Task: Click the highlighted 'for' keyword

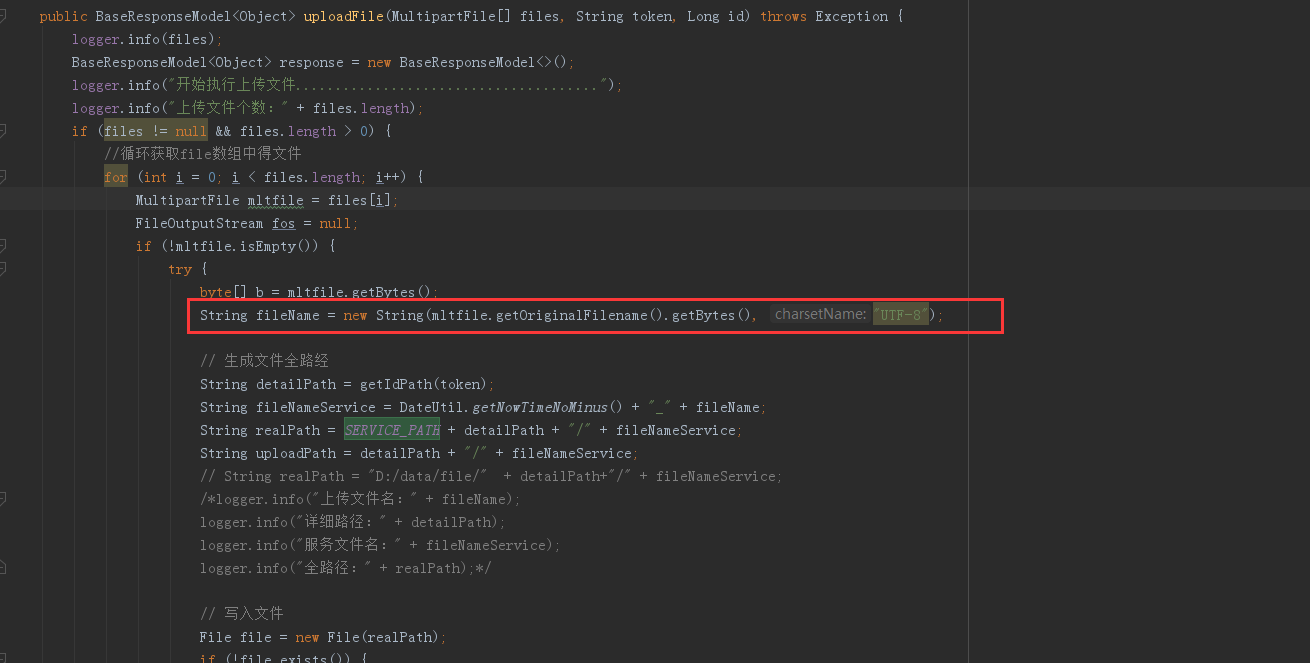Action: point(116,177)
